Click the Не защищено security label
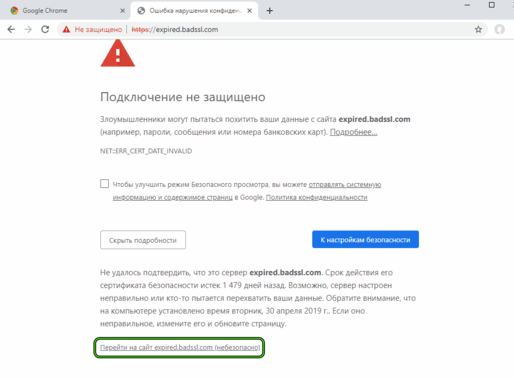The height and width of the screenshot is (378, 514). click(x=98, y=29)
